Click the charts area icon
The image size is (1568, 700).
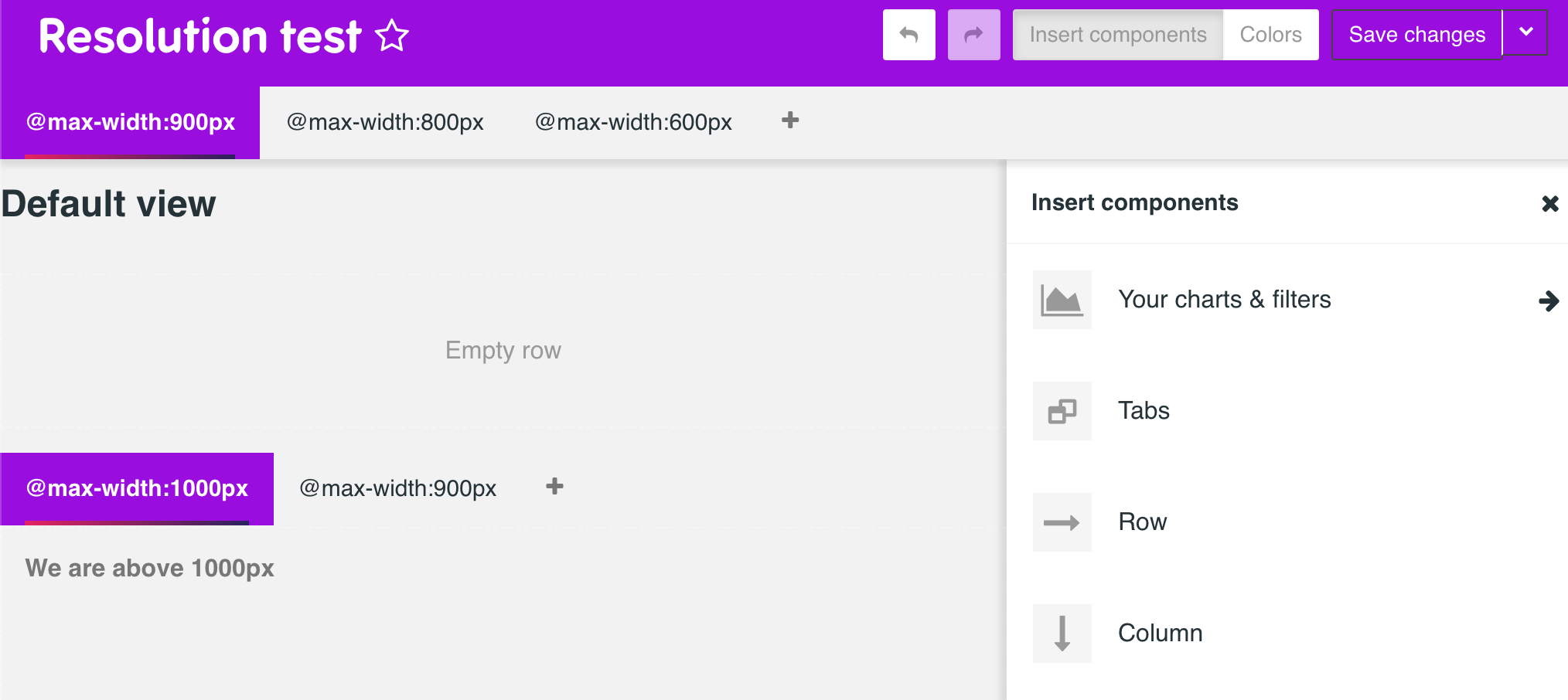[1062, 300]
